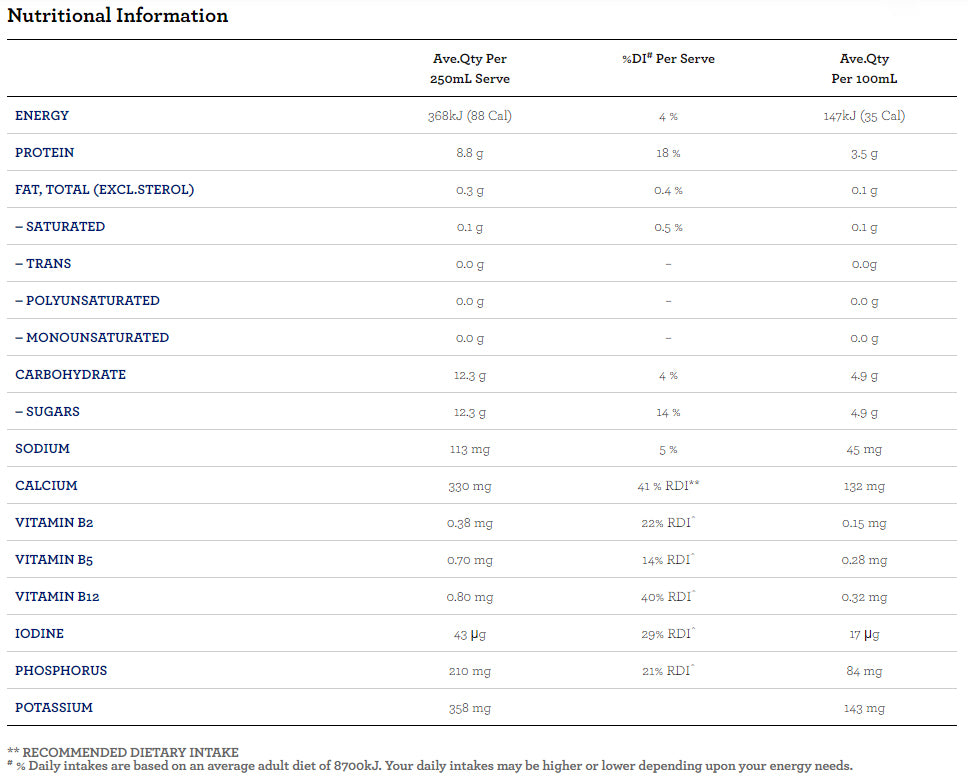Image resolution: width=968 pixels, height=784 pixels.
Task: Click the 358 mg potassium value
Action: tap(470, 708)
